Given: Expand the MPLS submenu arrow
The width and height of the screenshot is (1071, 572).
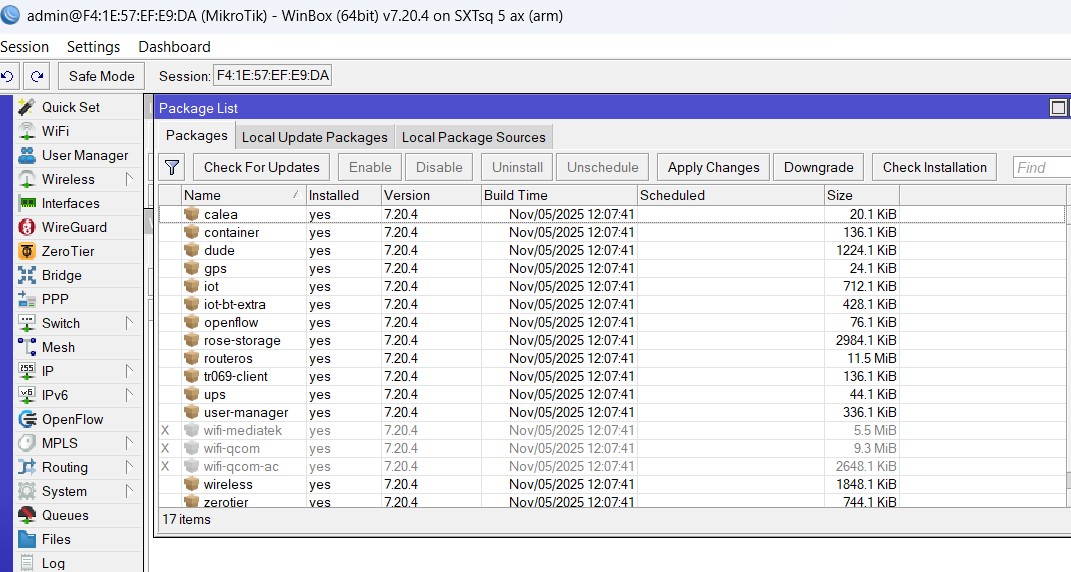Looking at the screenshot, I should tap(129, 443).
